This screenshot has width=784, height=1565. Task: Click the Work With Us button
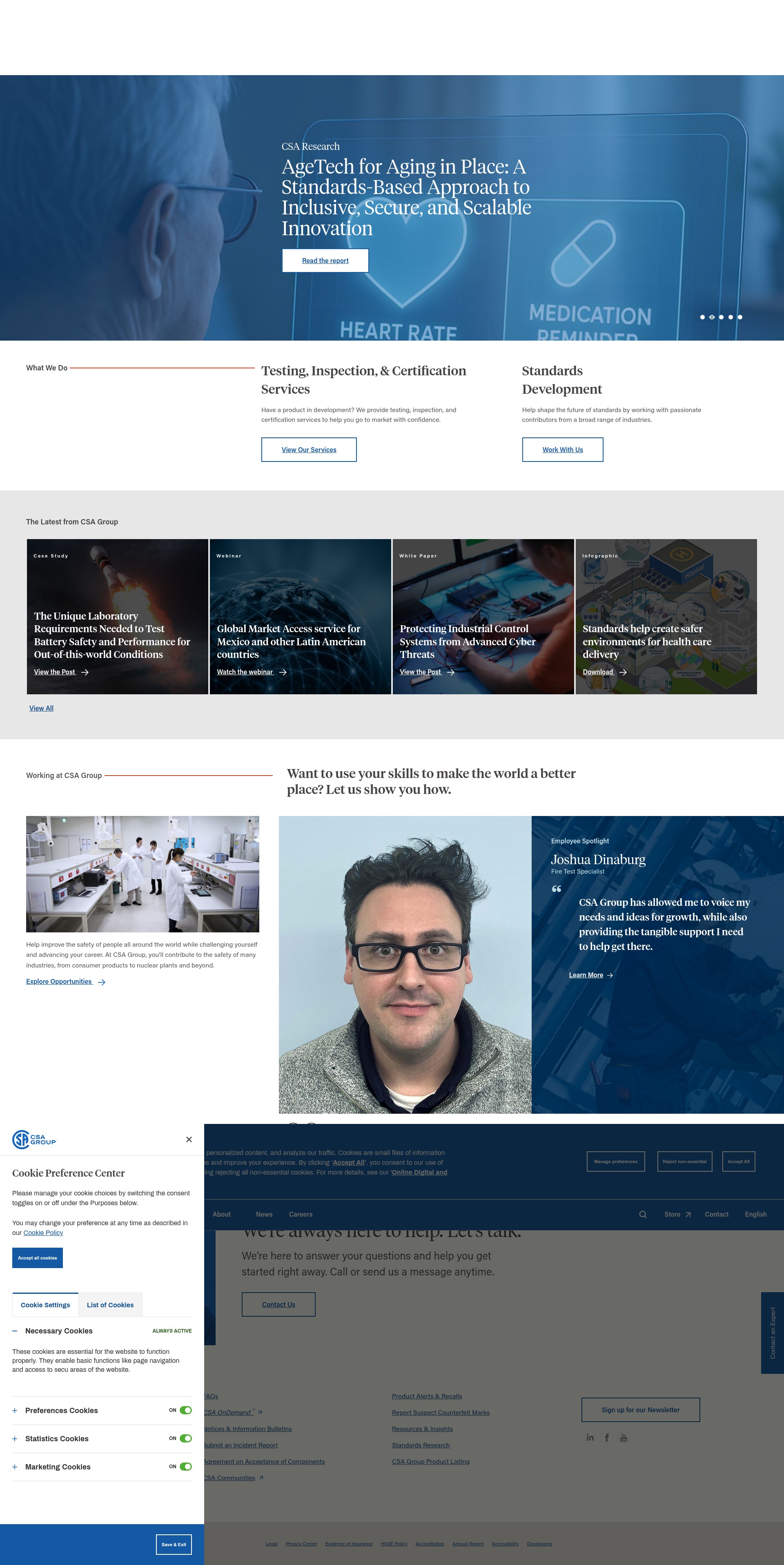coord(563,450)
